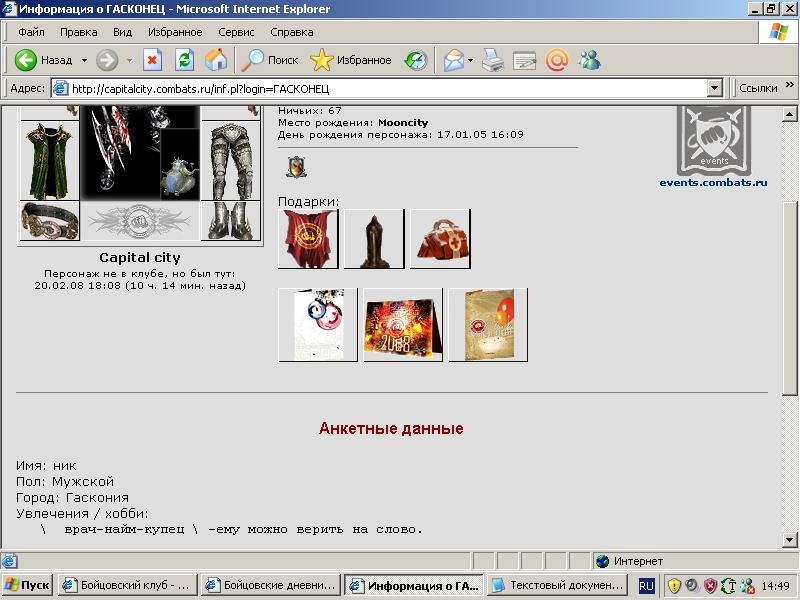
Task: Click the dark bottle statue gift
Action: (x=374, y=238)
